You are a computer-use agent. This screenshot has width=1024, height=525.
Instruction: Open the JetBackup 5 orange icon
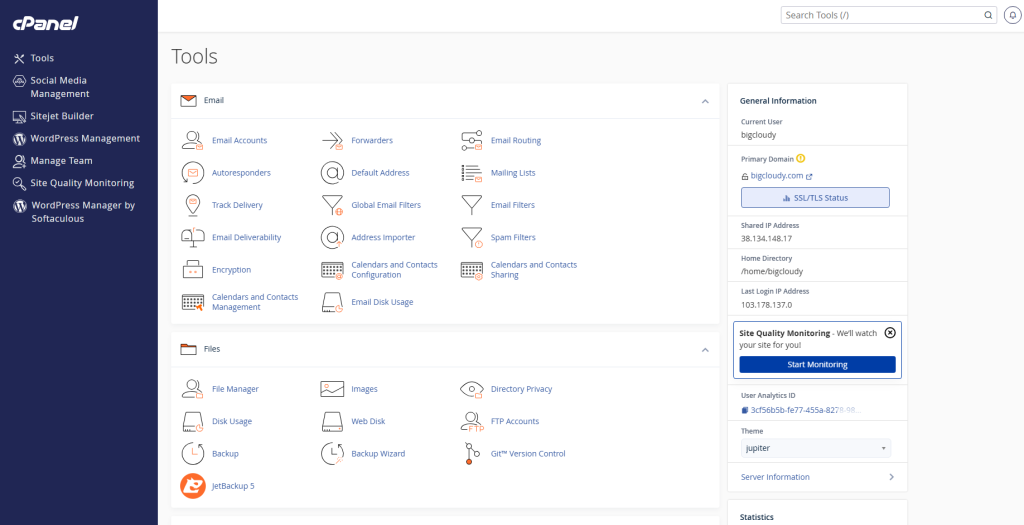(193, 486)
